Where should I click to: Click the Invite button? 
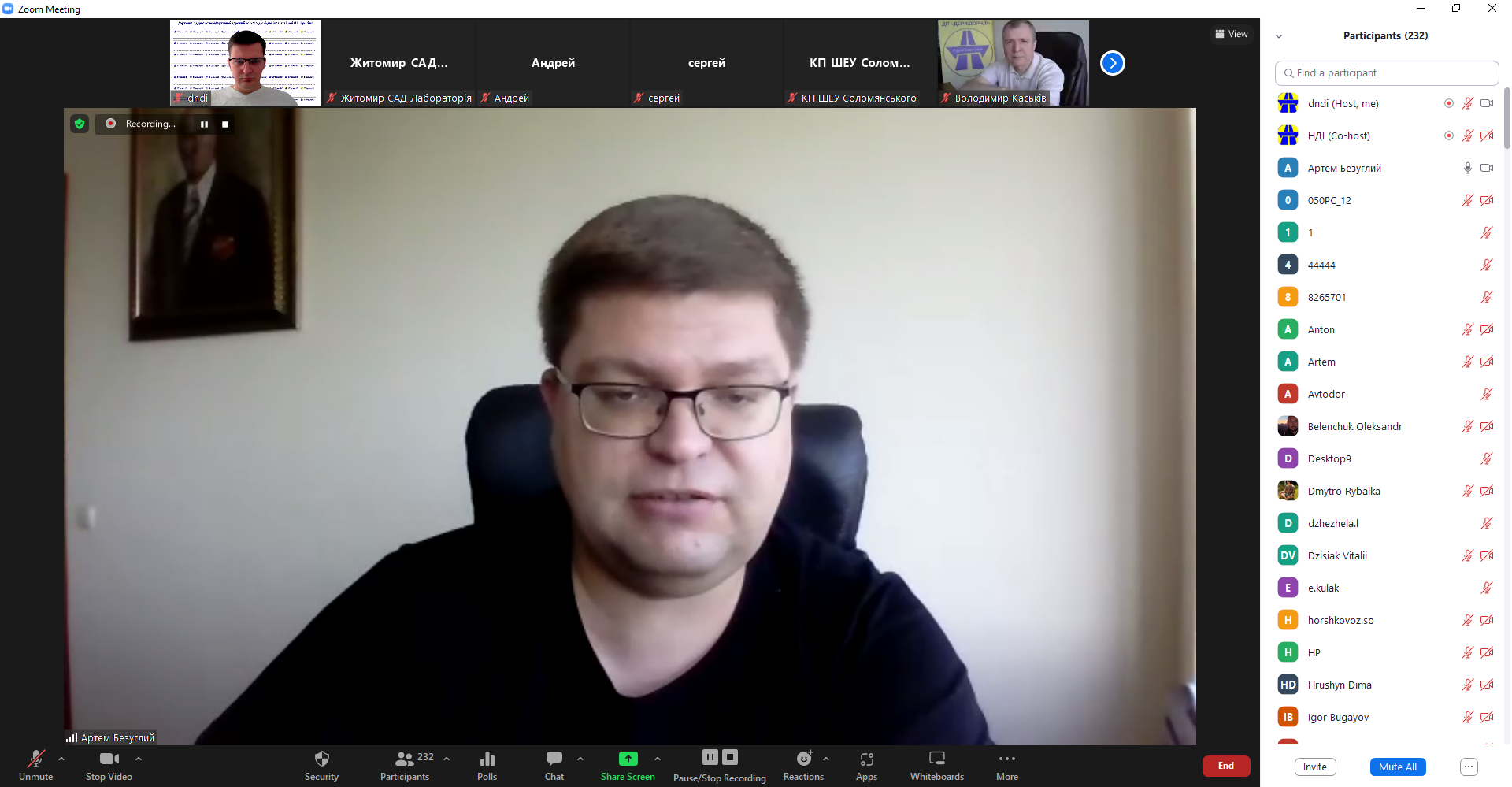[x=1314, y=767]
